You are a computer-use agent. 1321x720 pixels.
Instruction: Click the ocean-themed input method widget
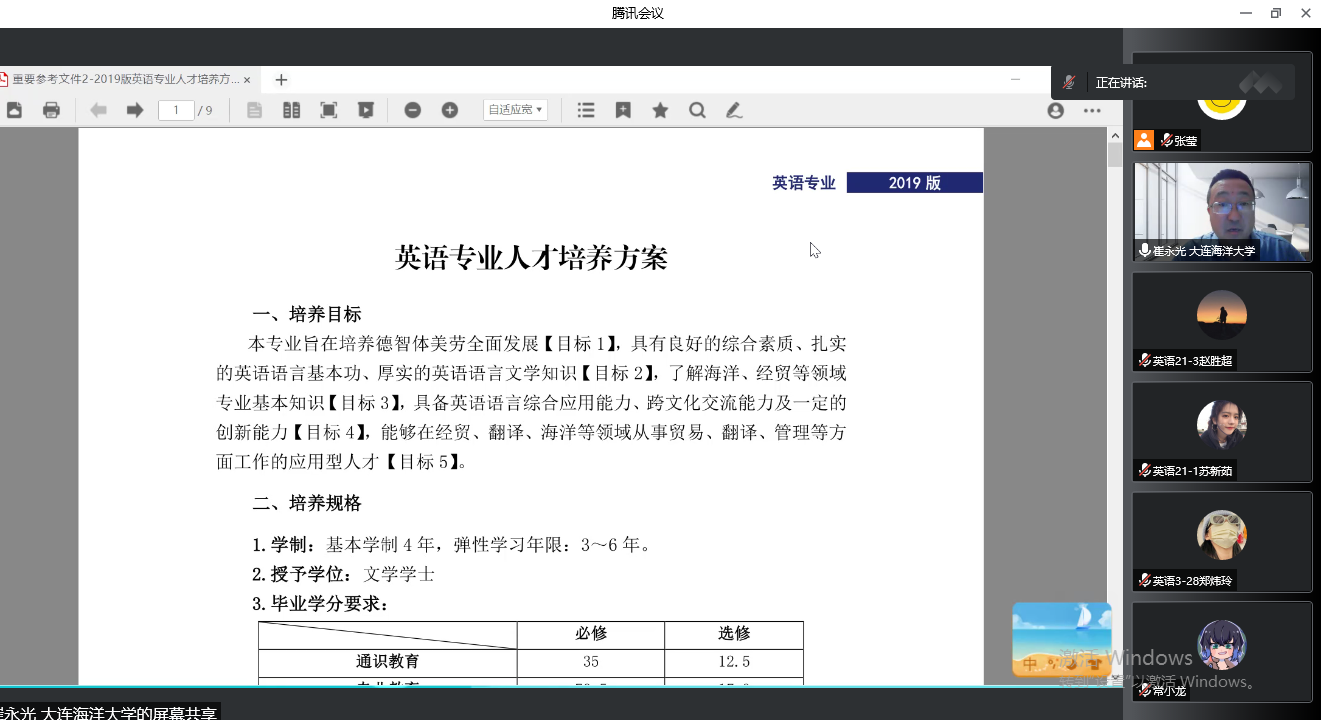click(1061, 640)
